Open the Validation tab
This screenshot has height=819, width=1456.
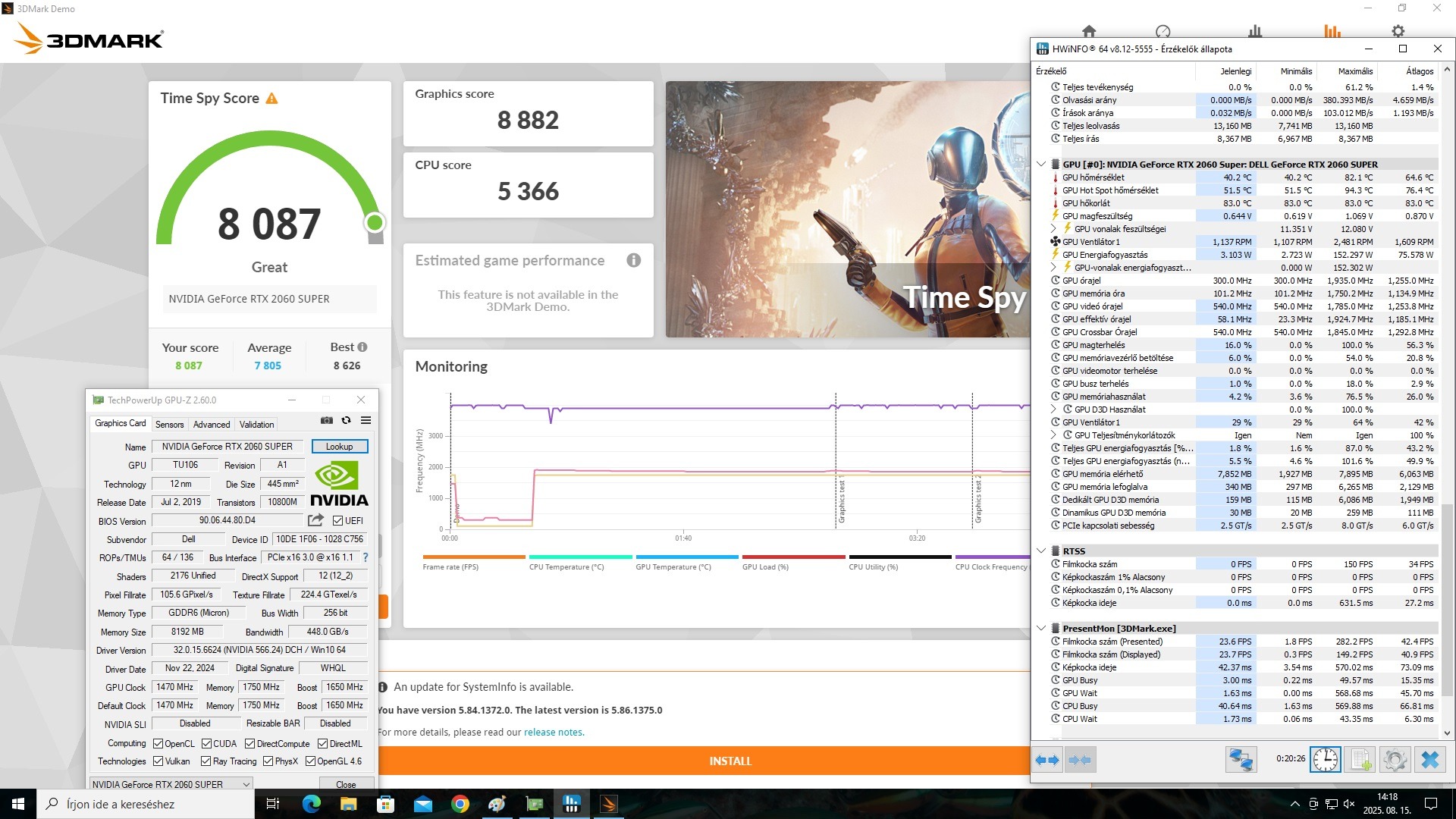(256, 425)
